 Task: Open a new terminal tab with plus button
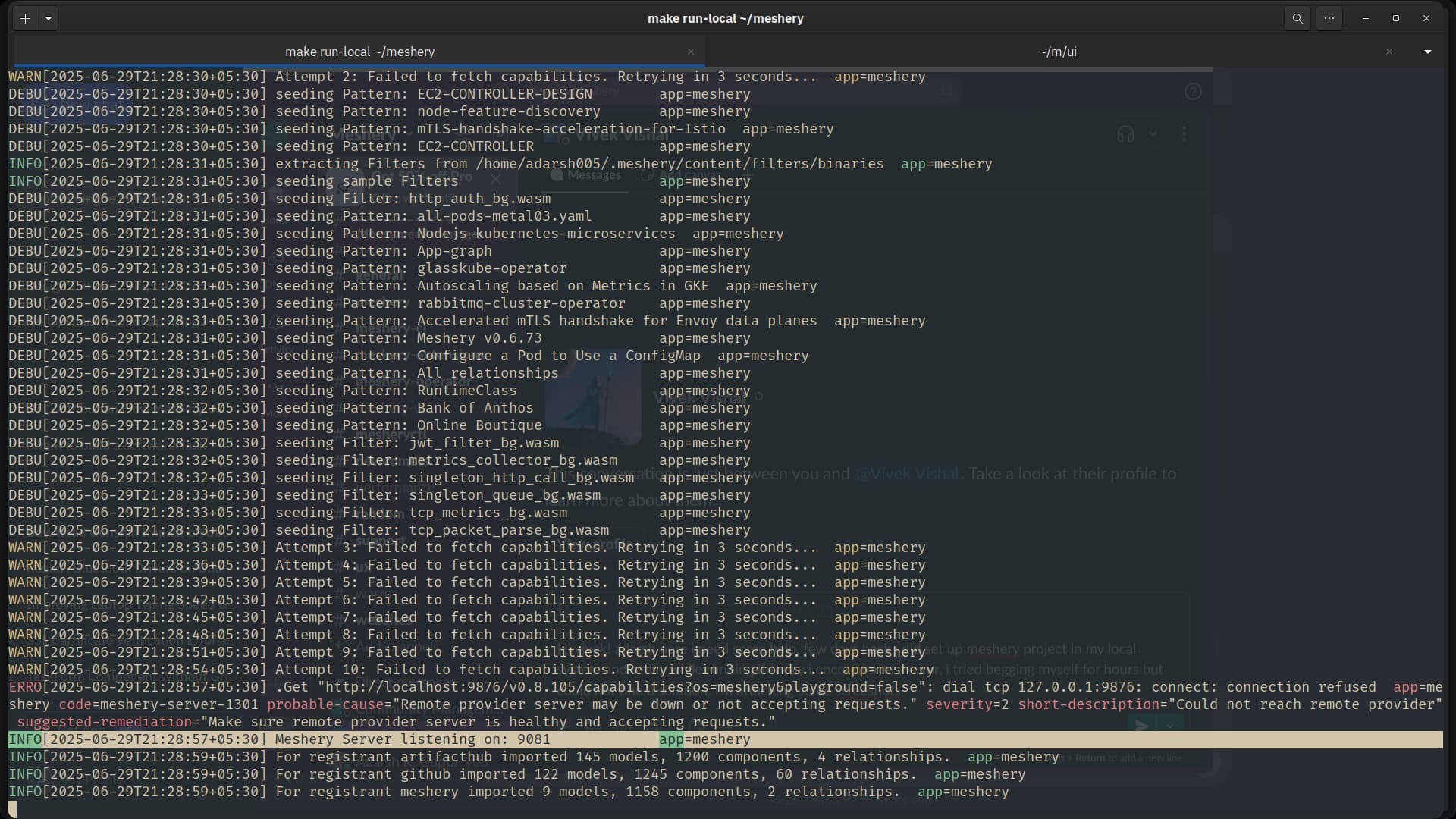click(x=25, y=18)
